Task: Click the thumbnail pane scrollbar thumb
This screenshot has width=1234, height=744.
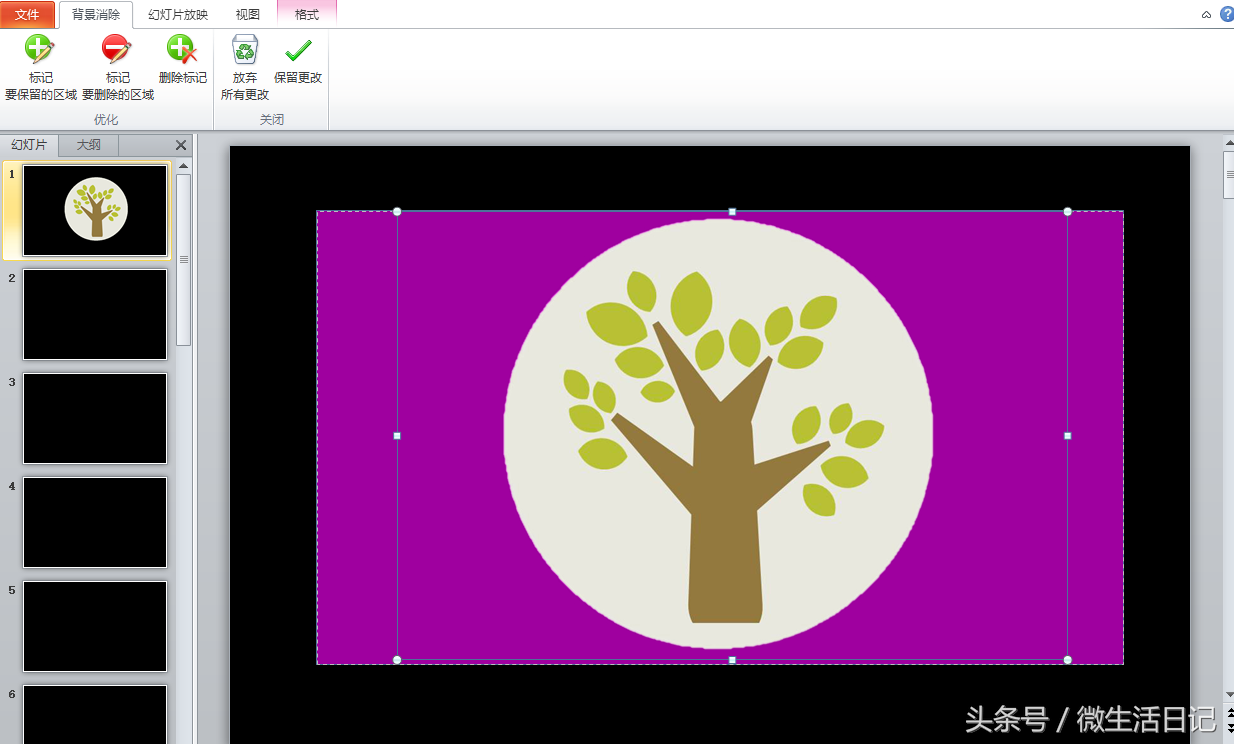Action: [184, 260]
